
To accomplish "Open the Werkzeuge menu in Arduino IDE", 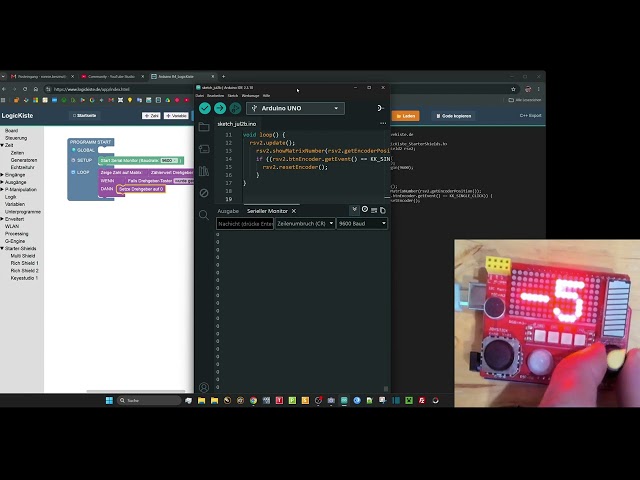I will tap(250, 96).
